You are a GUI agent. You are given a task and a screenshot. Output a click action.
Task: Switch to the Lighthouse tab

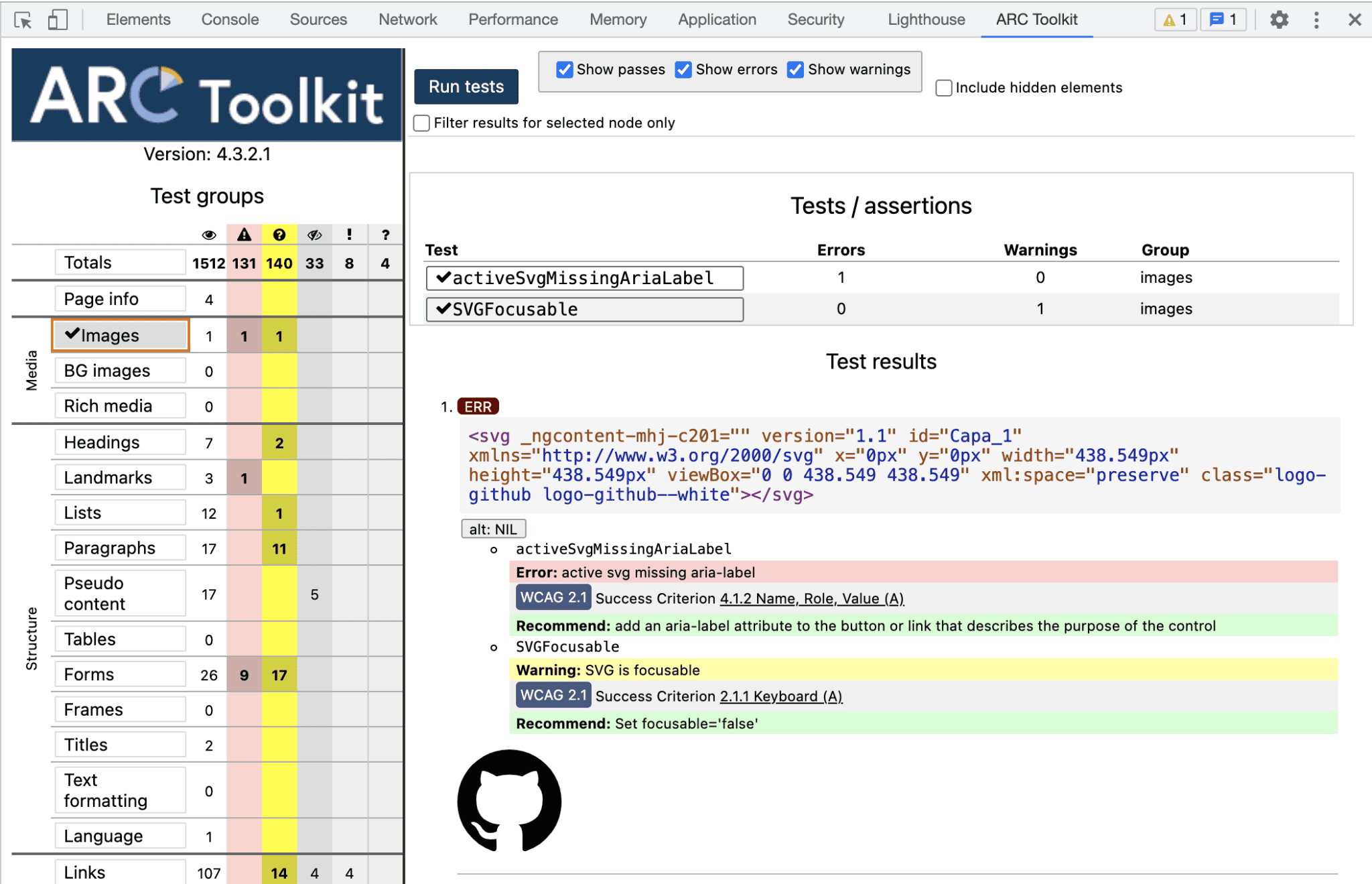pyautogui.click(x=926, y=20)
